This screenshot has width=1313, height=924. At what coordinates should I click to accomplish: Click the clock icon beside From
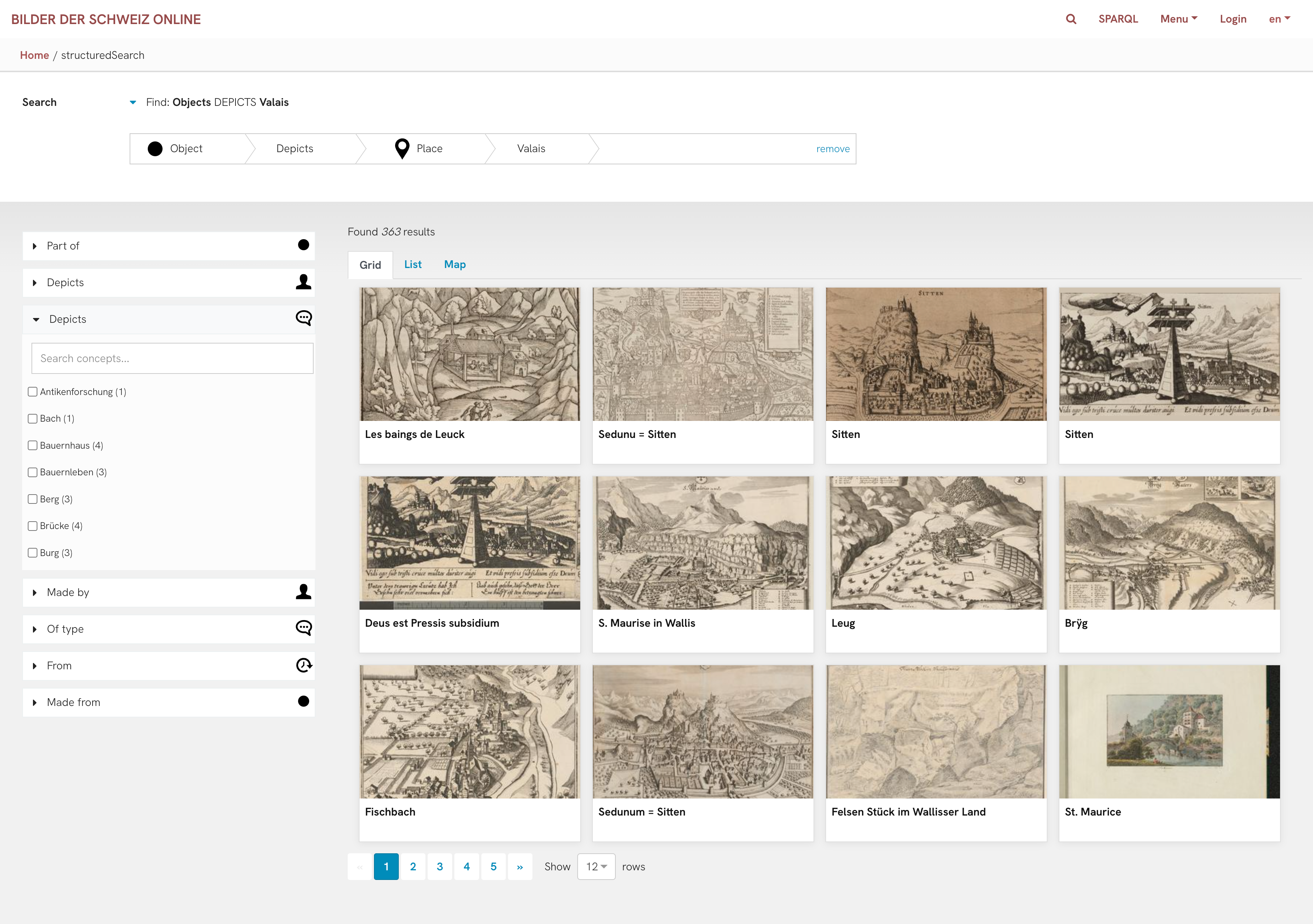[x=304, y=665]
